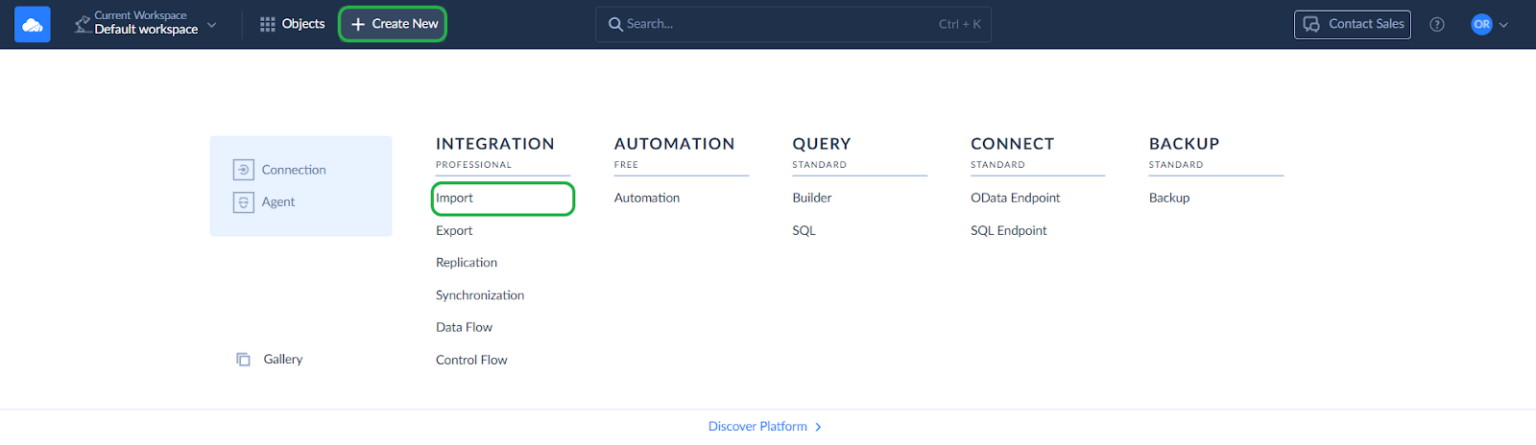Open Backup under the Backup section
The height and width of the screenshot is (445, 1536).
point(1169,198)
